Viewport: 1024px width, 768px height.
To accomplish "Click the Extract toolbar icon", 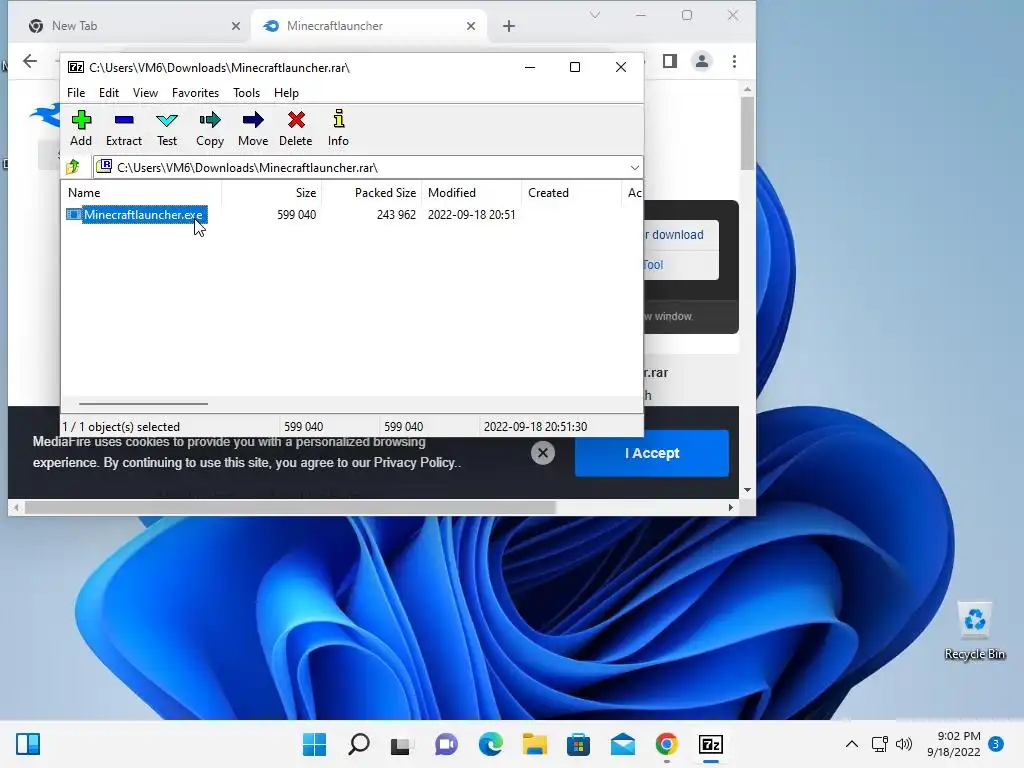I will 123,128.
